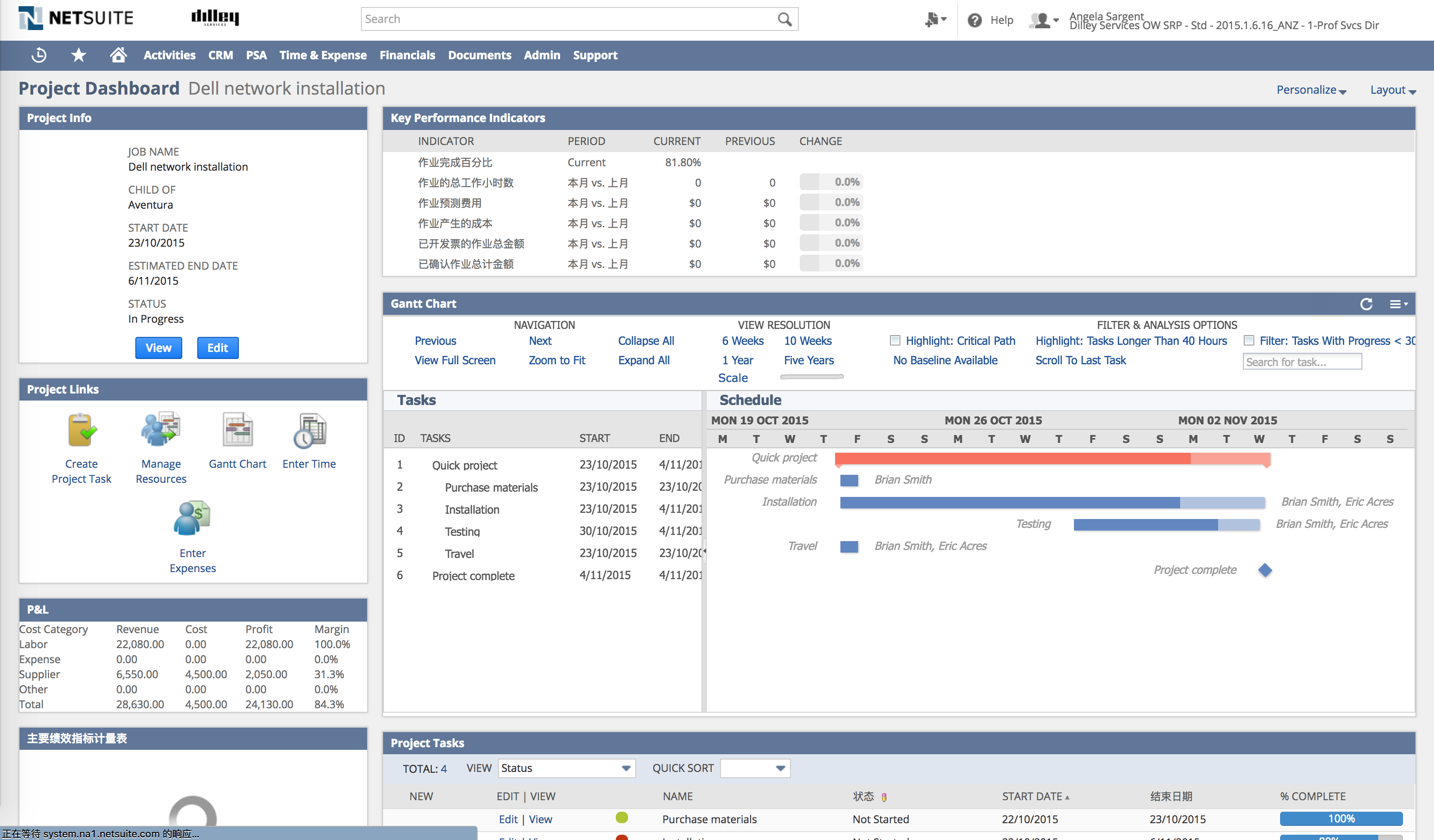This screenshot has height=840, width=1434.
Task: Open the Enter Time clock icon
Action: pos(309,430)
